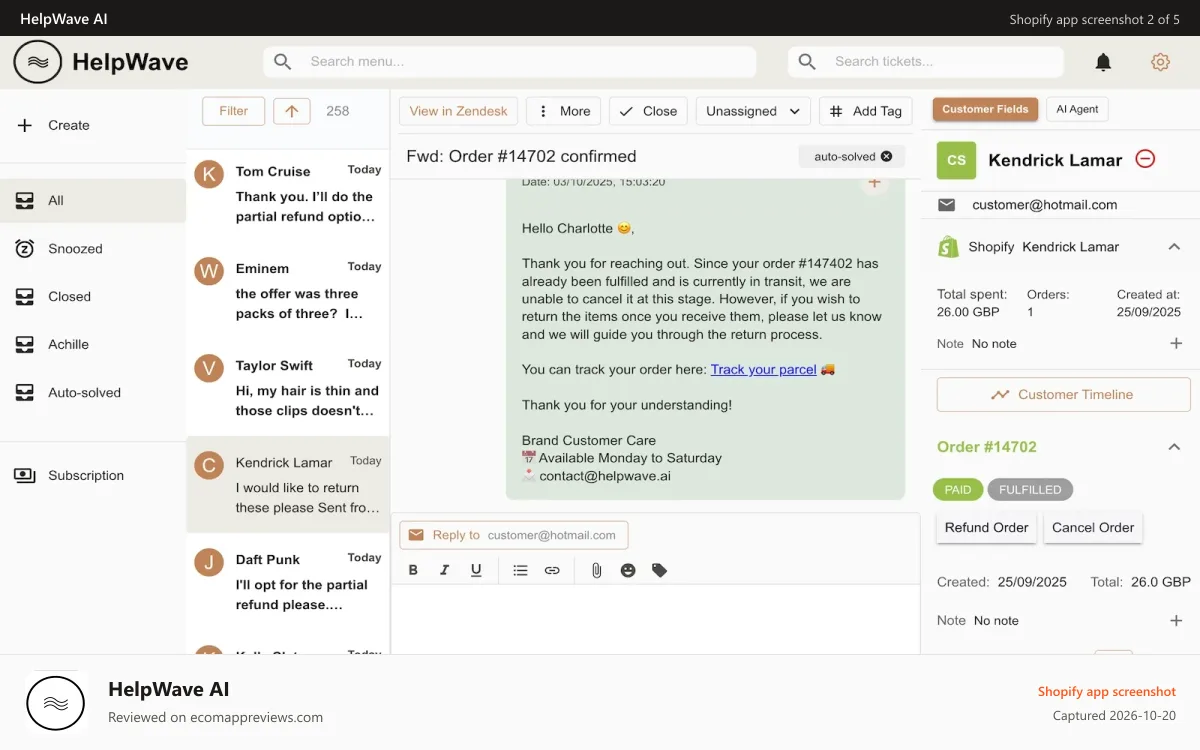Click the customer@hotmail.com email address
Image resolution: width=1200 pixels, height=750 pixels.
(1045, 204)
